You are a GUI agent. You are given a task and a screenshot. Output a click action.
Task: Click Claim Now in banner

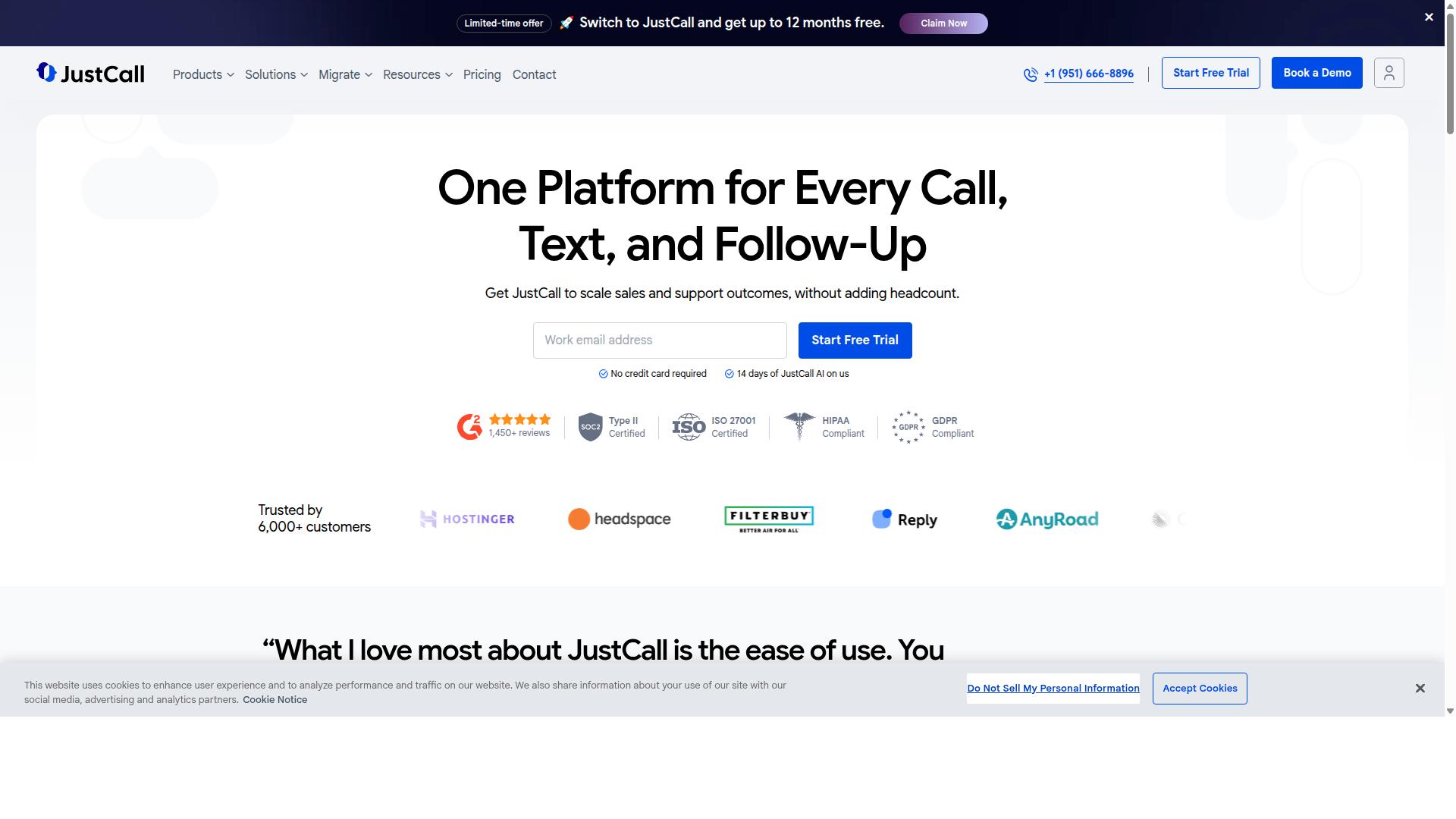[x=943, y=24]
